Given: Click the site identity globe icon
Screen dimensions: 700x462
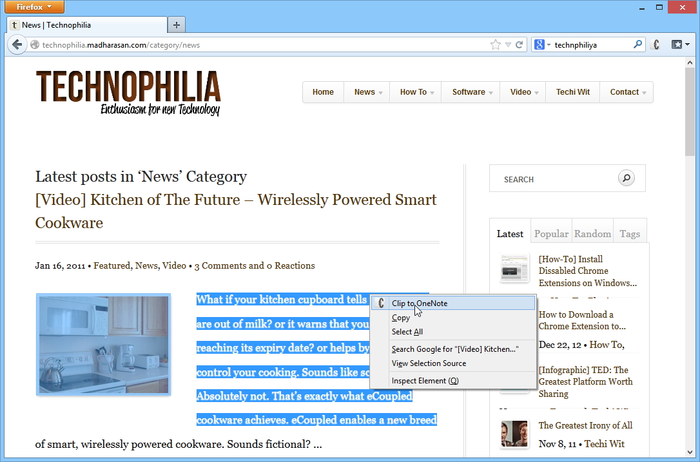Looking at the screenshot, I should coord(34,45).
